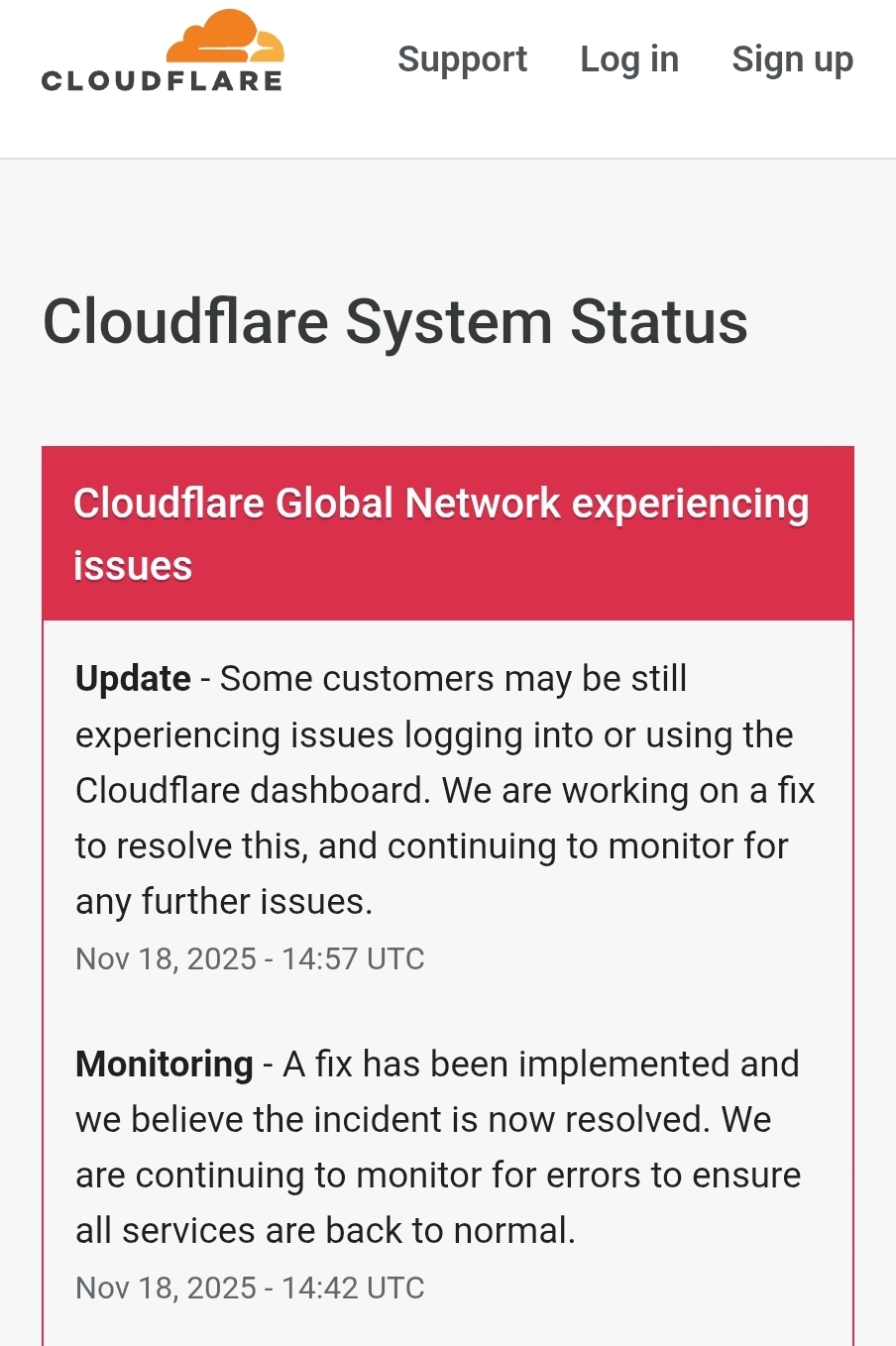Click 'all services are back to normal' text
Image resolution: width=896 pixels, height=1346 pixels.
(325, 1231)
